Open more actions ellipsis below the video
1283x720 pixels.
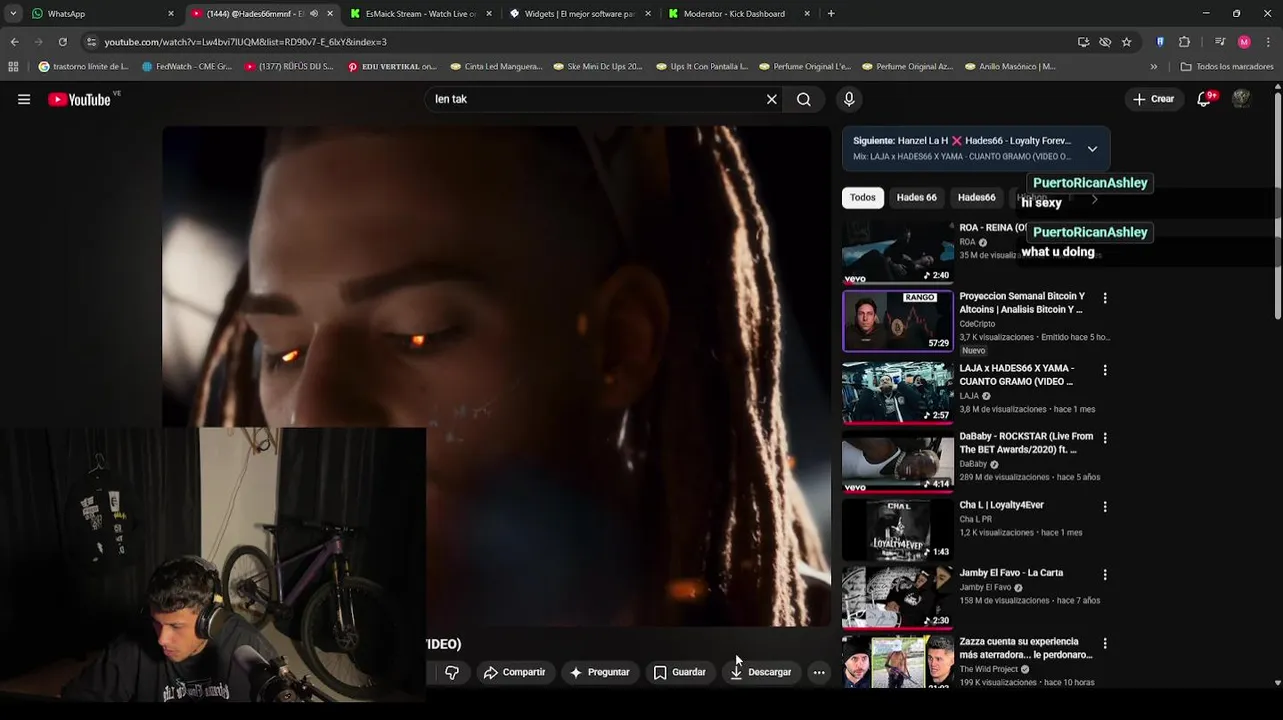819,672
